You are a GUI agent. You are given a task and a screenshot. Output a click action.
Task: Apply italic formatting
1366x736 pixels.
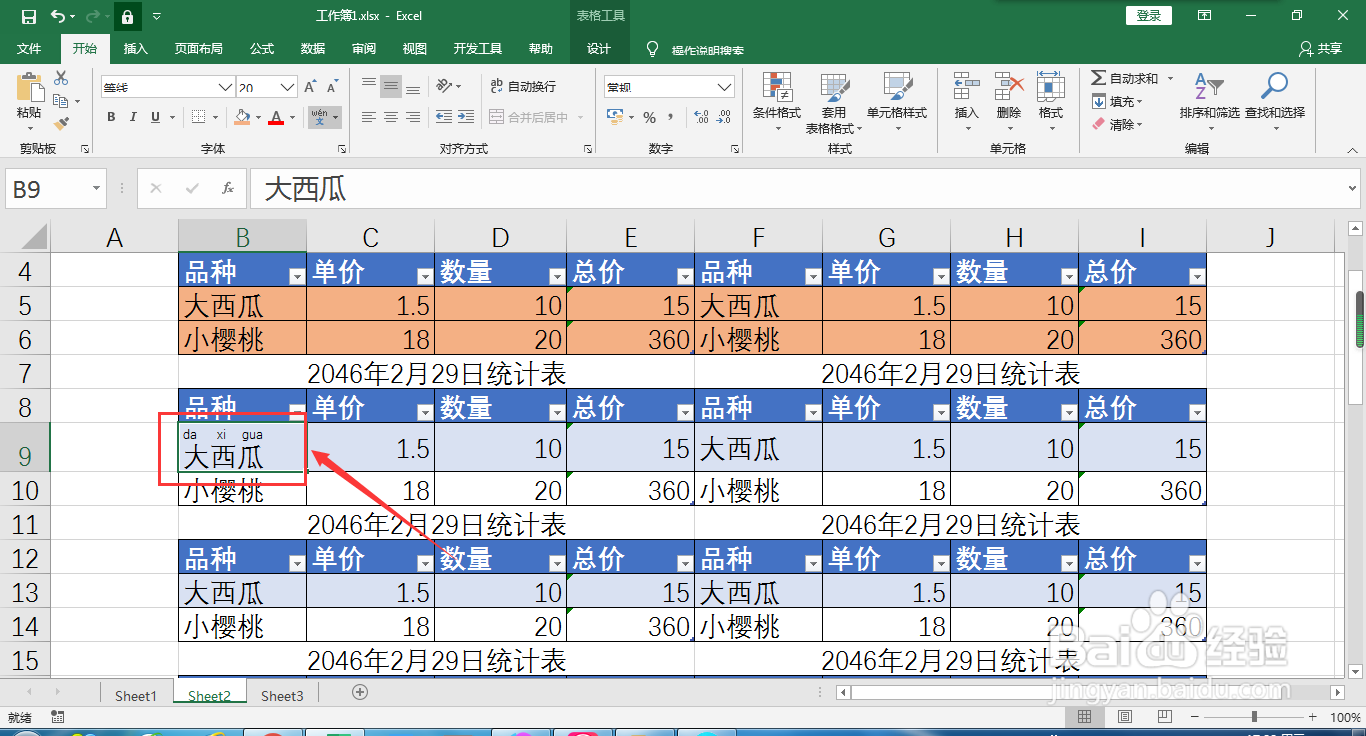[x=134, y=117]
